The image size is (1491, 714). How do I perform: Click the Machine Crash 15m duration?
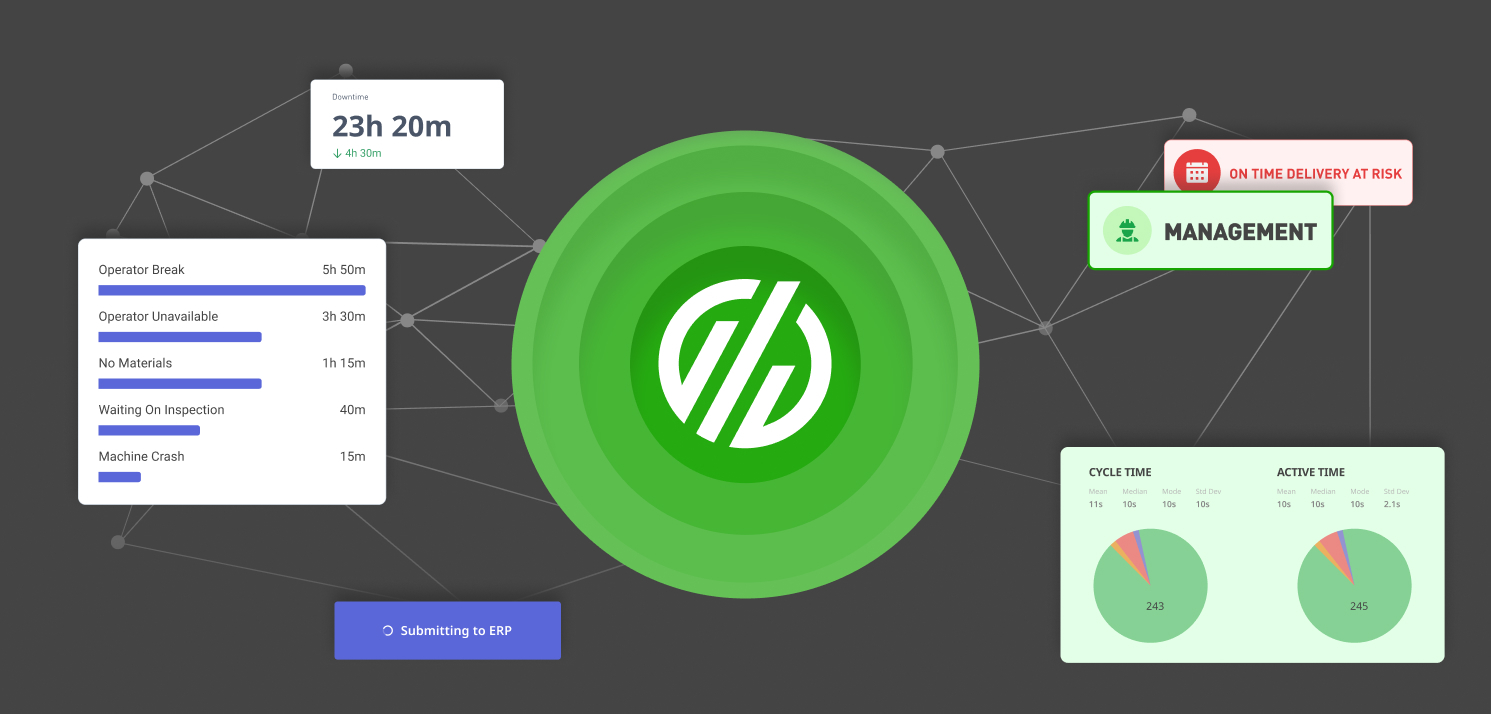[x=352, y=457]
